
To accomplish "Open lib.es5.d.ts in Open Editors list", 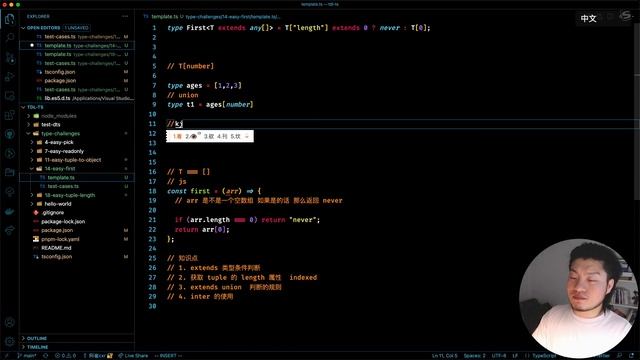I will coord(77,98).
